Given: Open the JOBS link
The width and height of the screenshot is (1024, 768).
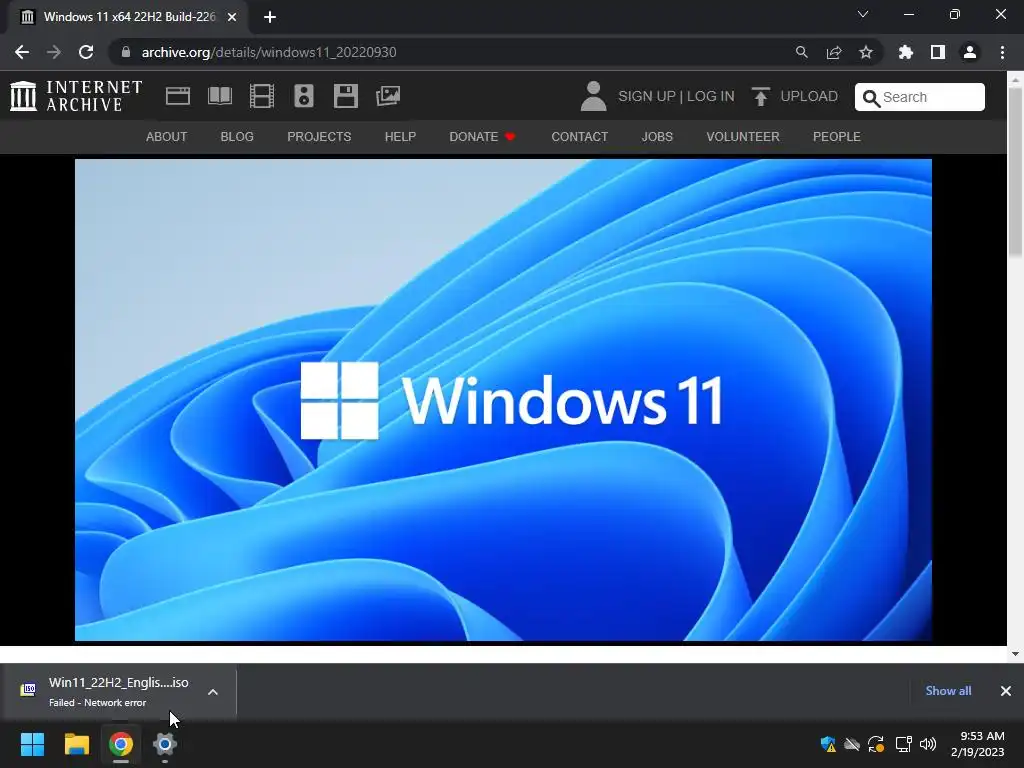Looking at the screenshot, I should tap(657, 136).
